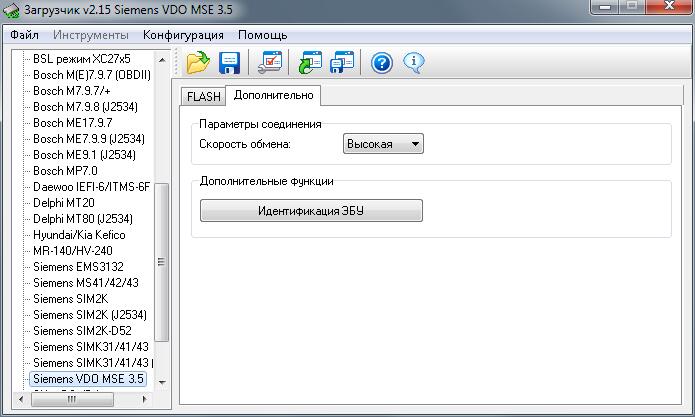
Task: Select the Дополнительно tab
Action: click(x=273, y=95)
